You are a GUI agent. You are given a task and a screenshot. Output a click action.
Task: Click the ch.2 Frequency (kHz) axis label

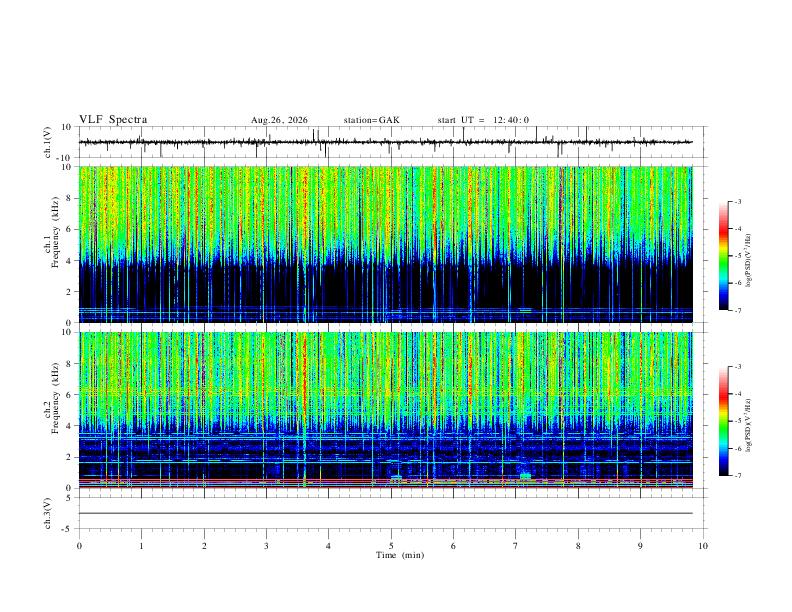[x=51, y=398]
